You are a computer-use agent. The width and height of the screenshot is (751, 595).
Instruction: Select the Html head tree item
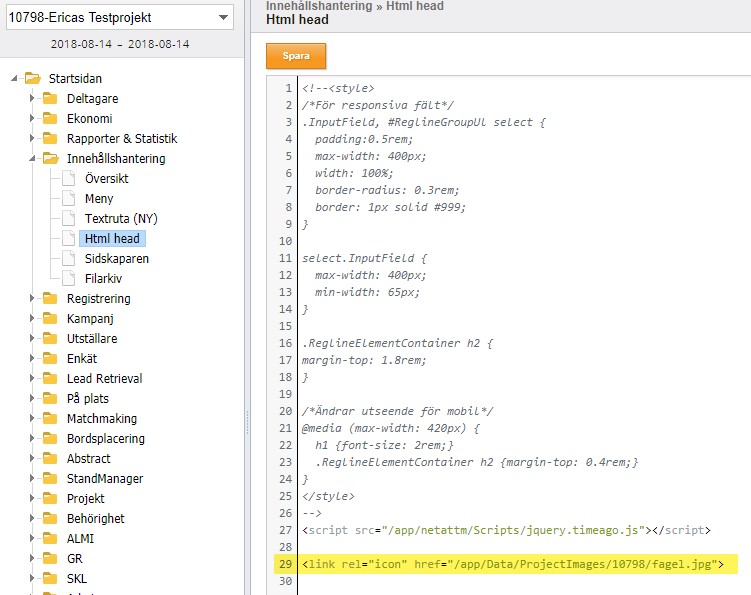click(112, 239)
